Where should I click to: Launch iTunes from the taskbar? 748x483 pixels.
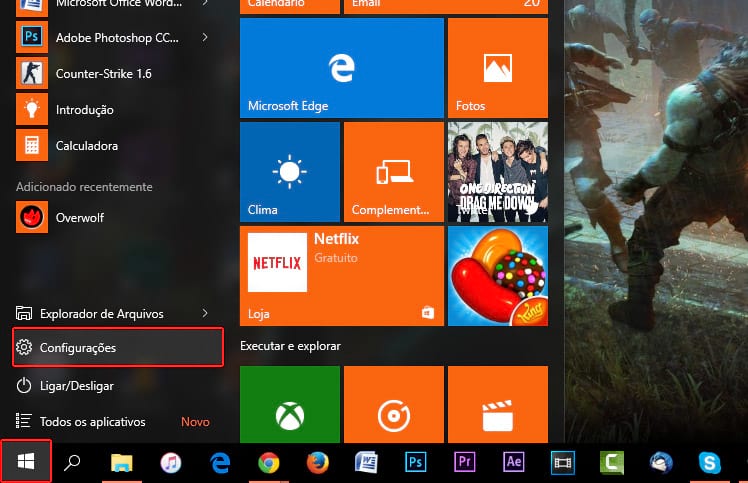(171, 462)
